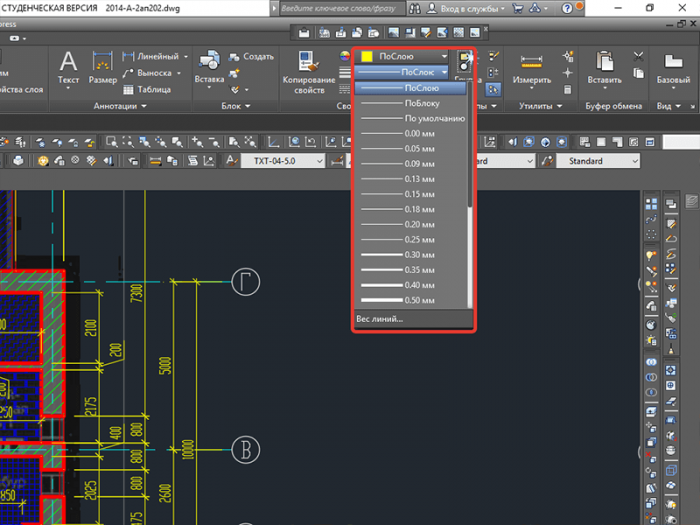Click the spotlight flashlight icon in the side toolbar
This screenshot has height=525, width=700.
pyautogui.click(x=651, y=271)
